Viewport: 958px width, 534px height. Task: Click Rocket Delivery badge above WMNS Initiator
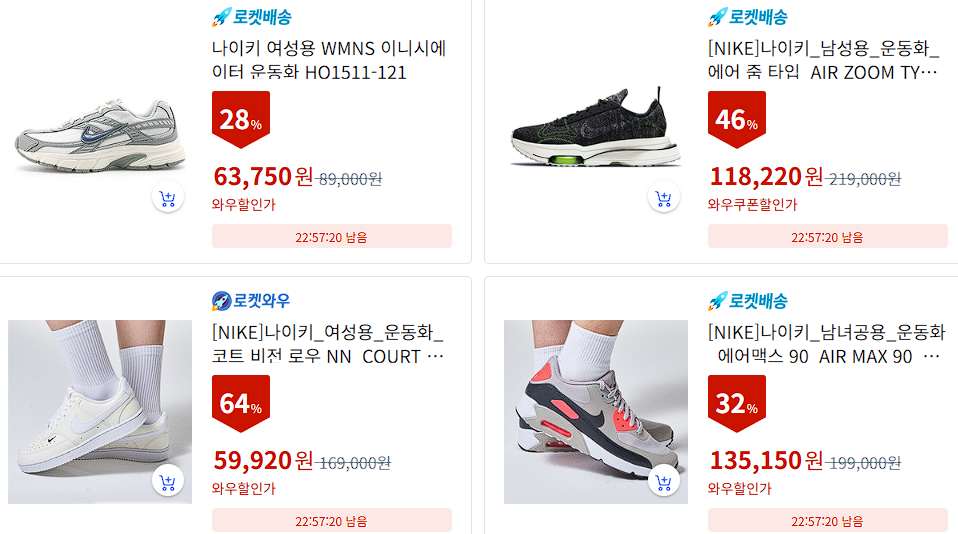(x=252, y=17)
